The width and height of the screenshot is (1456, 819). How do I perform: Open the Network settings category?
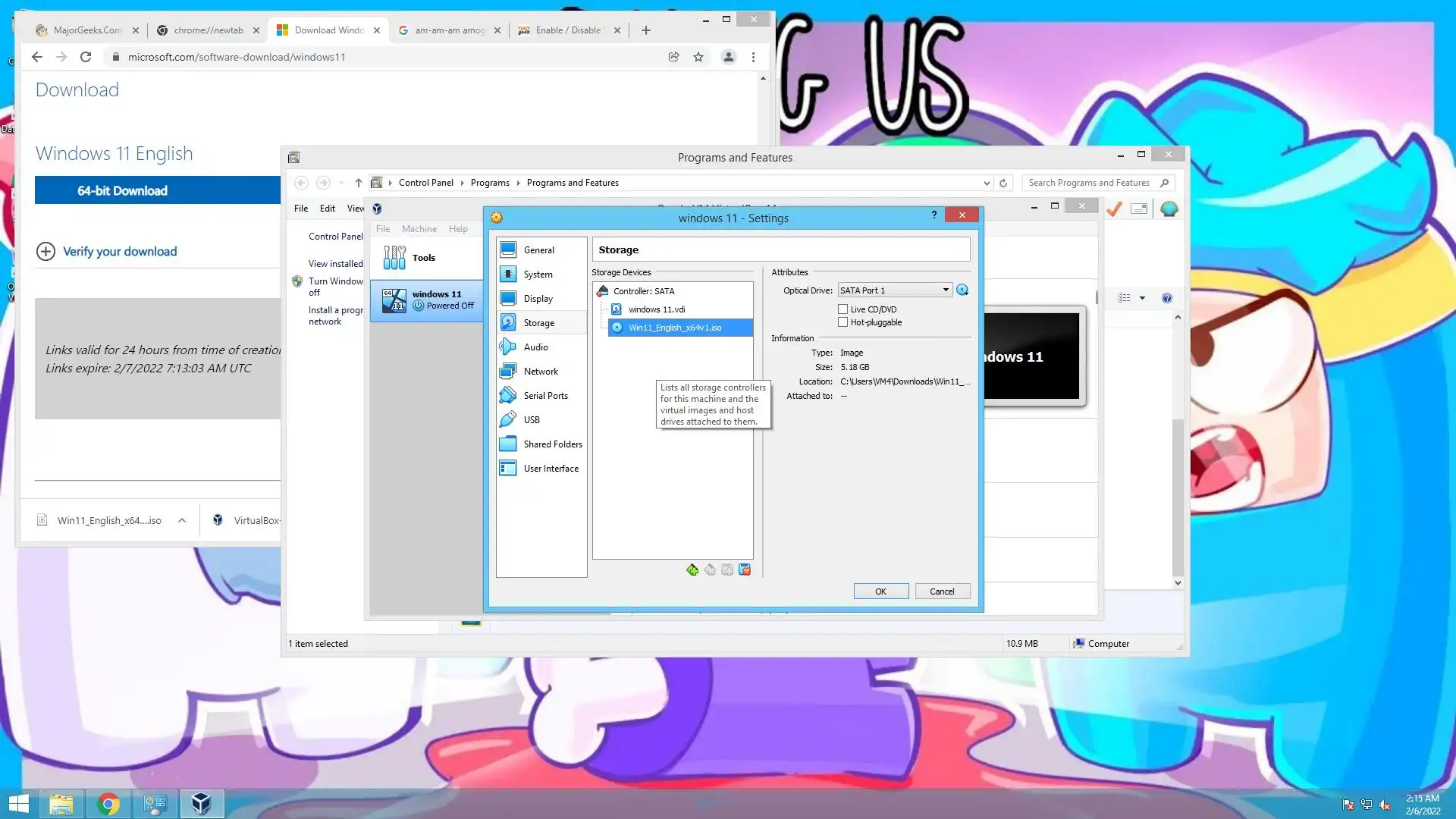[540, 372]
